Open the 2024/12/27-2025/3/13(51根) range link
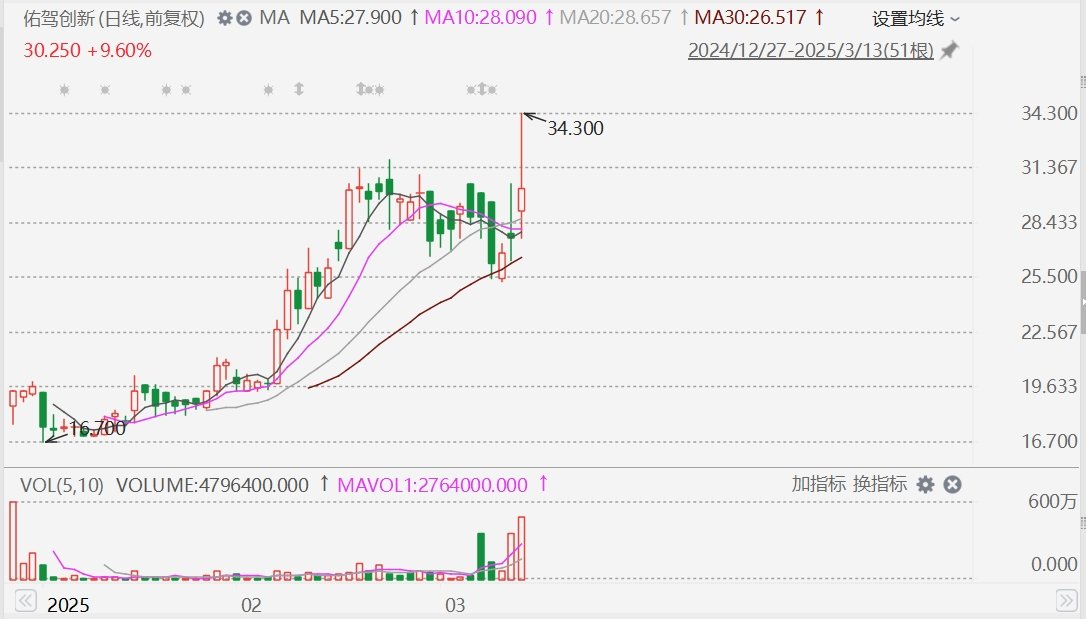This screenshot has height=619, width=1086. coord(810,51)
